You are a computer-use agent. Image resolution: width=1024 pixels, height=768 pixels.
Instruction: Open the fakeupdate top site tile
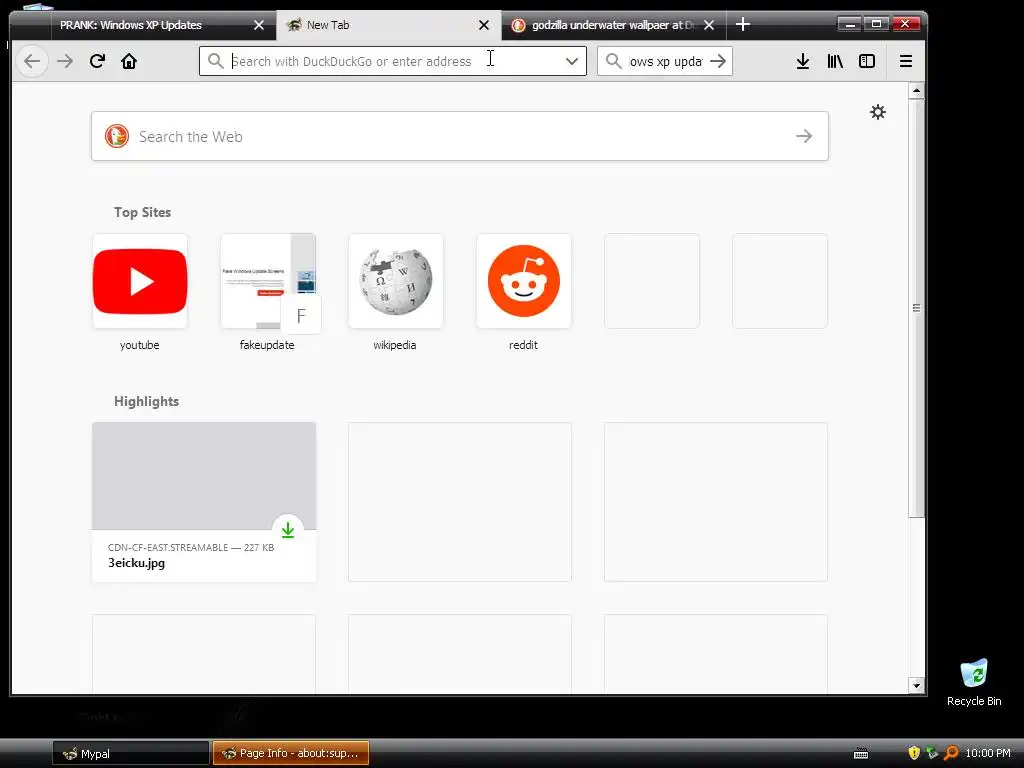(x=268, y=281)
